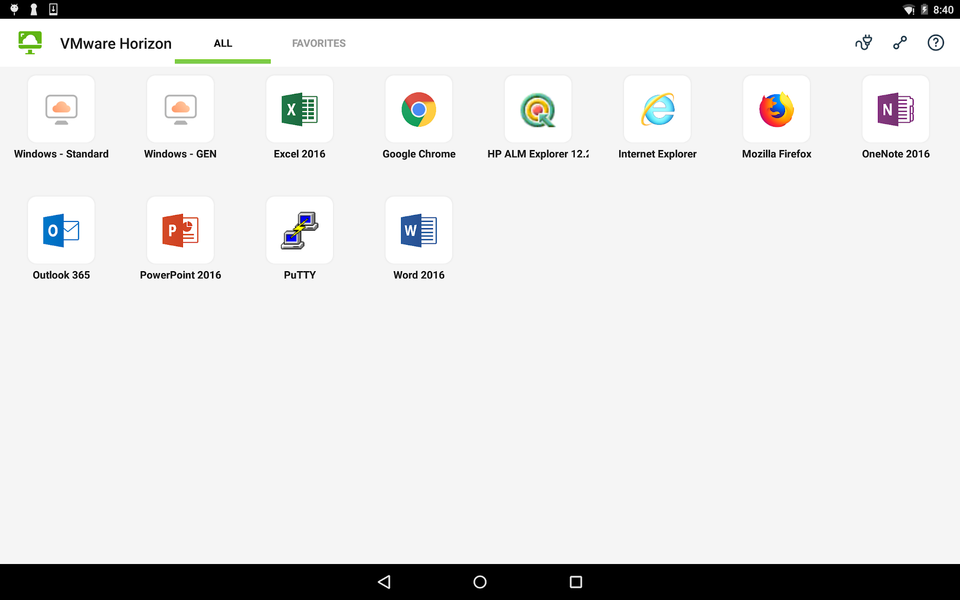Click the VMware Horizon logo
Viewport: 960px width, 600px height.
pos(30,43)
